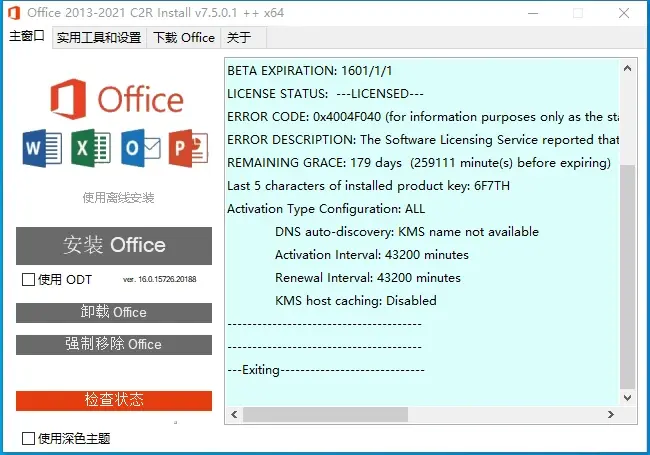The height and width of the screenshot is (455, 650).
Task: Open the 实用工具和设置 tab
Action: pyautogui.click(x=99, y=38)
